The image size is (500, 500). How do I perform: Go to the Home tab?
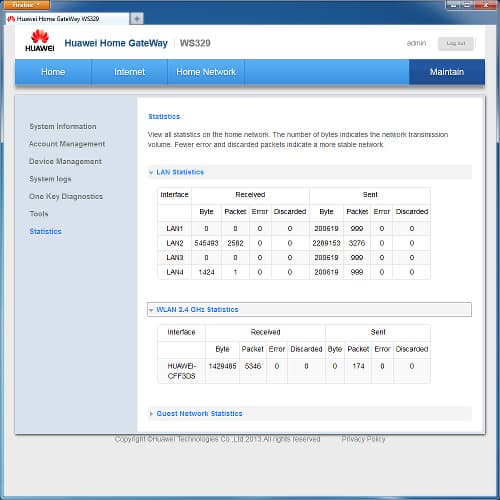click(53, 72)
